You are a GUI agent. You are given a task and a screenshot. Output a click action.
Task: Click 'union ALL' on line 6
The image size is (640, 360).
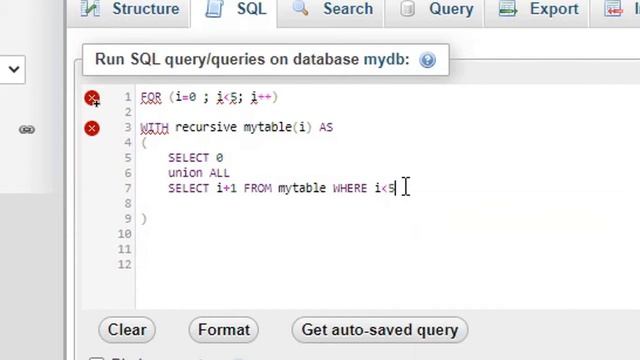click(199, 173)
